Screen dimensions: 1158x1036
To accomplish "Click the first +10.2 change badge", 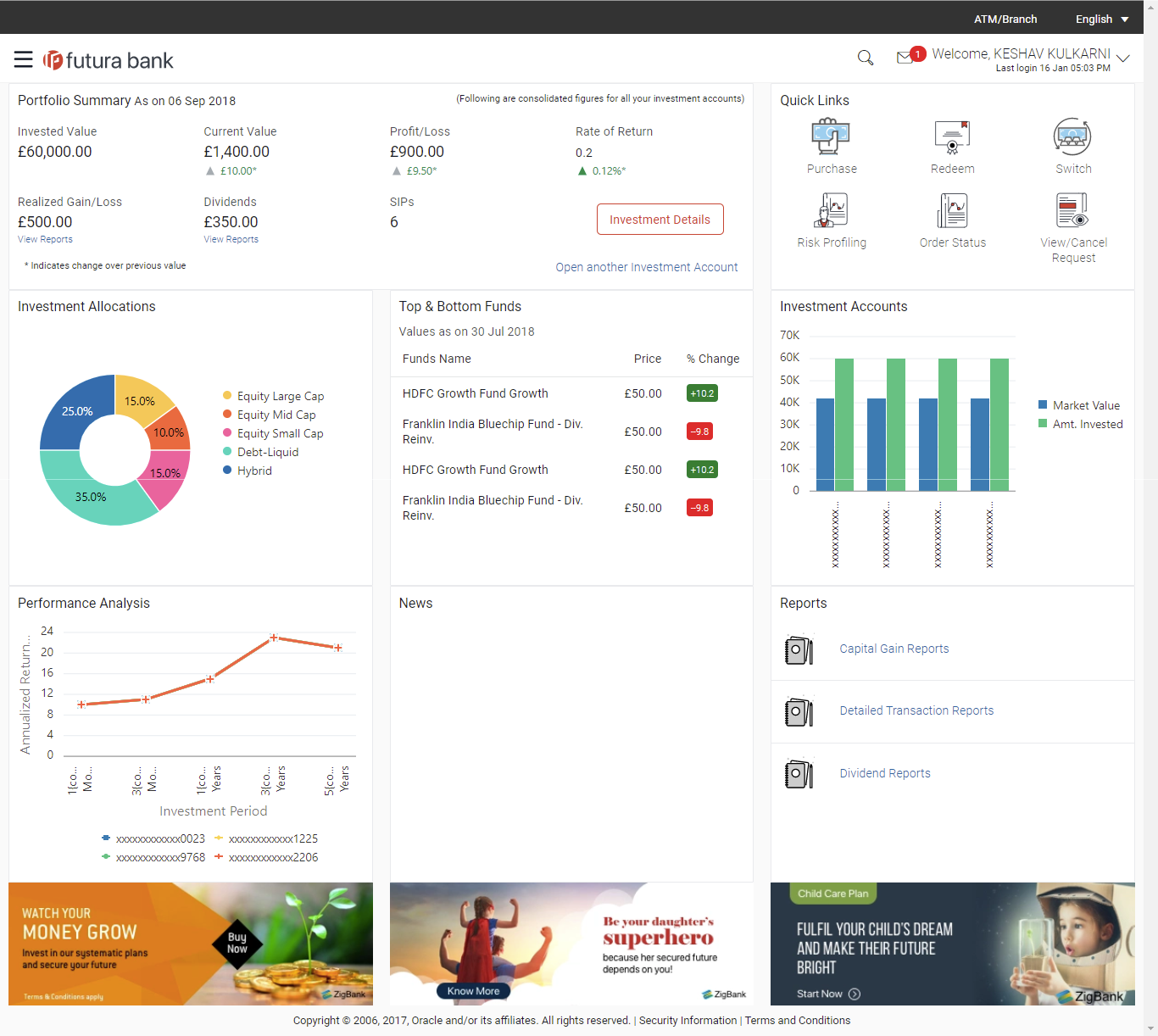I will [x=702, y=393].
